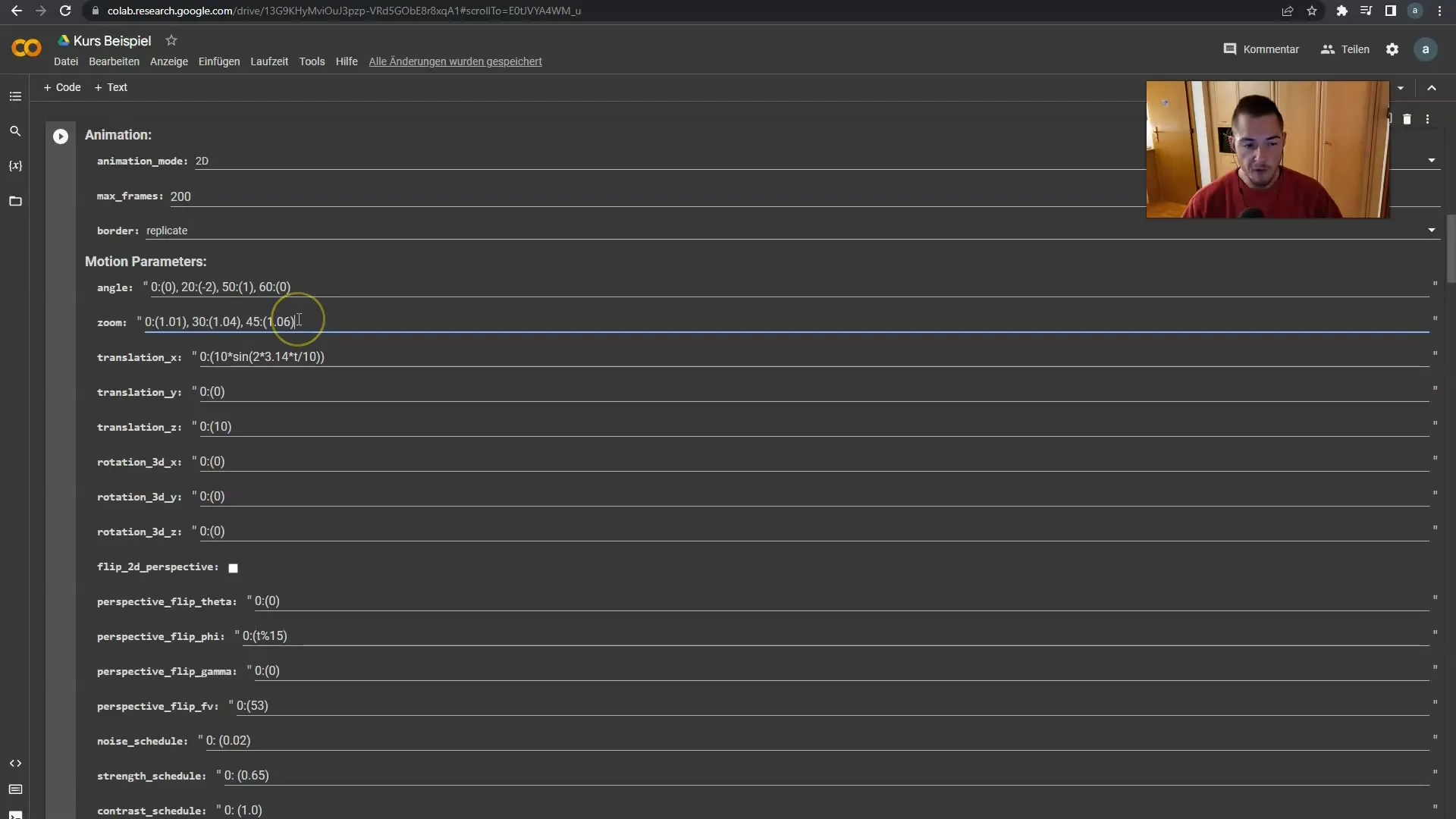1456x819 pixels.
Task: Bookmark this page star icon
Action: pos(1312,11)
